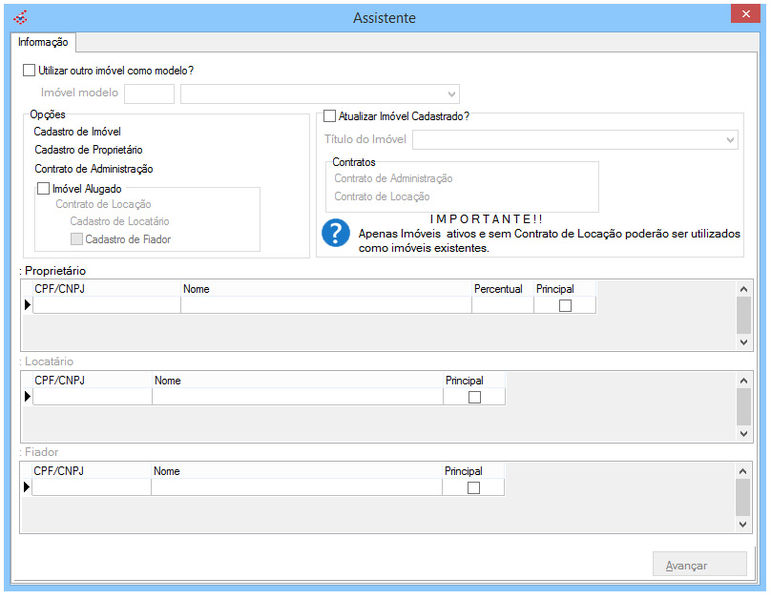Enable 'Utilizar outro imóvel como modelo?' checkbox
The width and height of the screenshot is (771, 599).
coord(29,71)
